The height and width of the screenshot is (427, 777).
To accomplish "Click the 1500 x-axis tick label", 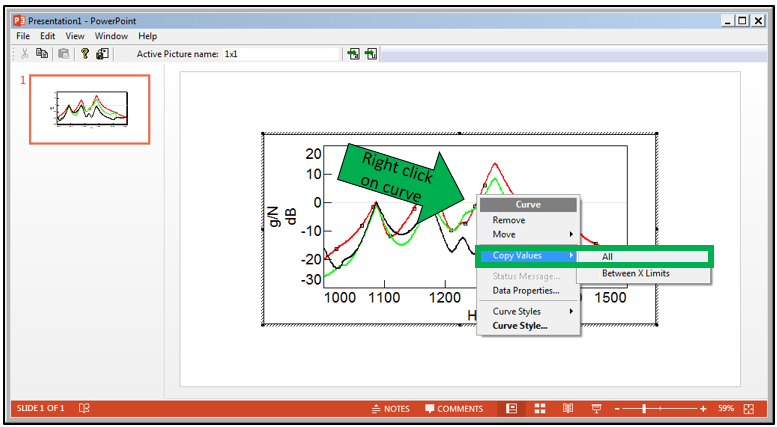I will [610, 298].
